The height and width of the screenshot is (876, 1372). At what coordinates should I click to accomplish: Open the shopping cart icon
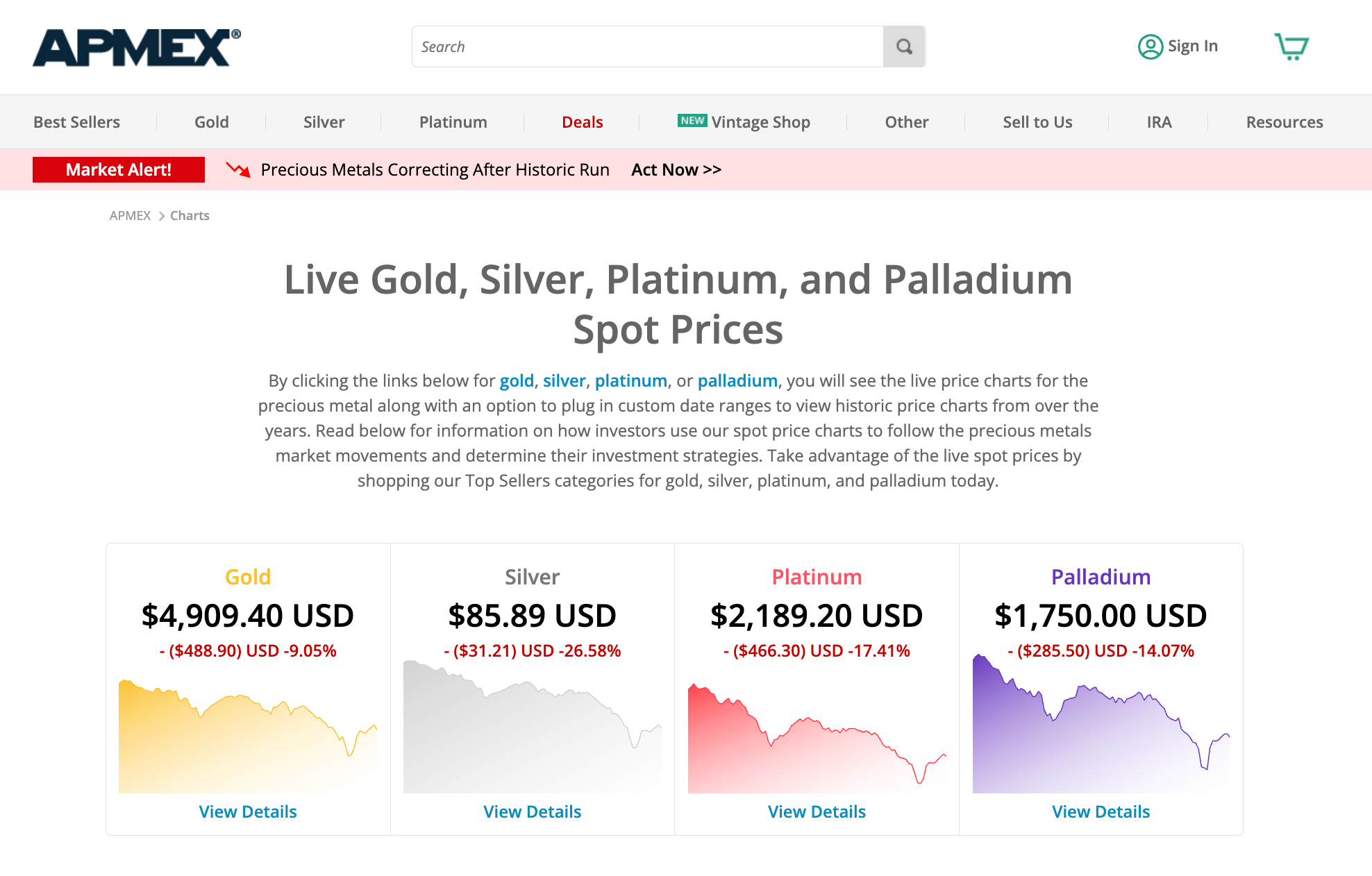tap(1291, 47)
